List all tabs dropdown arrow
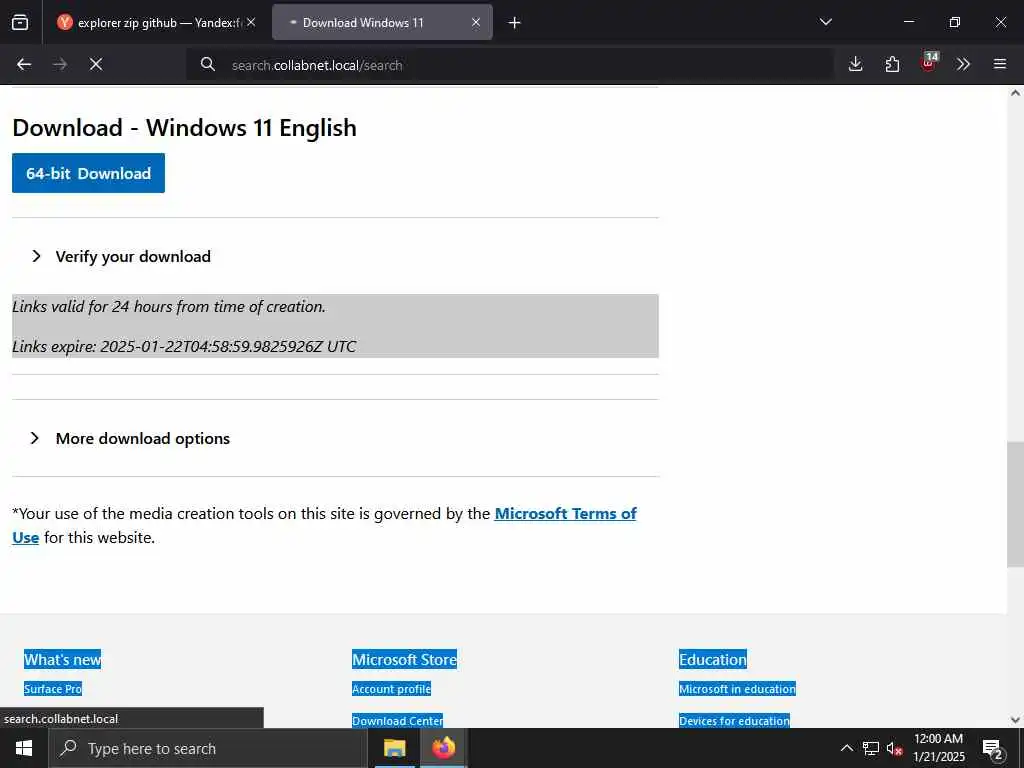Screen dimensions: 1024x768 (825, 22)
